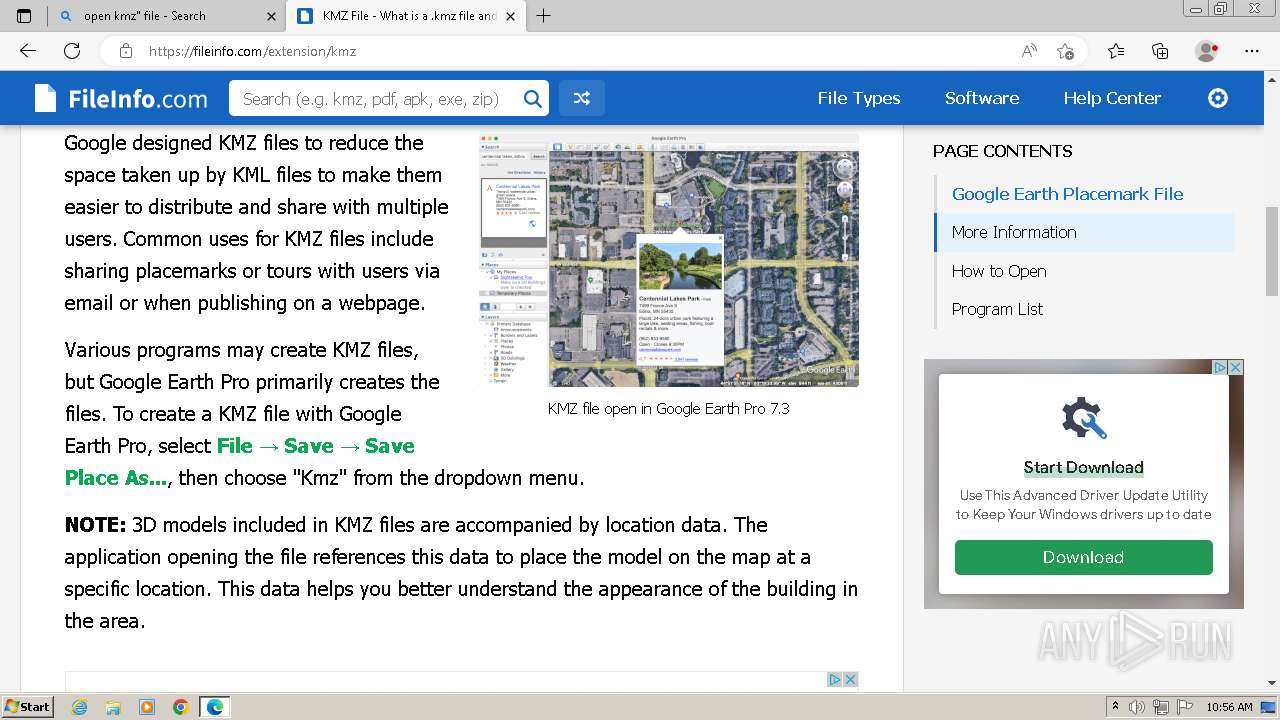Show hidden system tray icons

(x=1115, y=707)
